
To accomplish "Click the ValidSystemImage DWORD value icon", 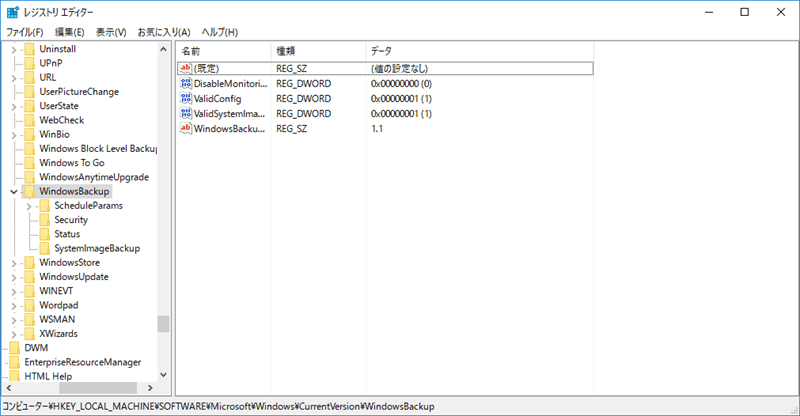I will point(186,113).
